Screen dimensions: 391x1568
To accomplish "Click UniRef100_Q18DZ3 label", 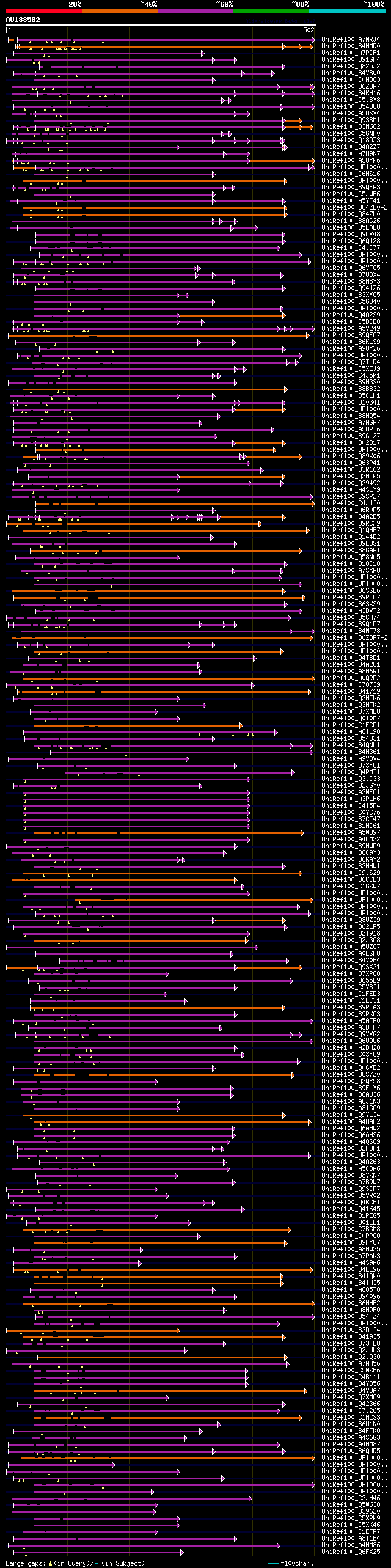I will pos(351,141).
